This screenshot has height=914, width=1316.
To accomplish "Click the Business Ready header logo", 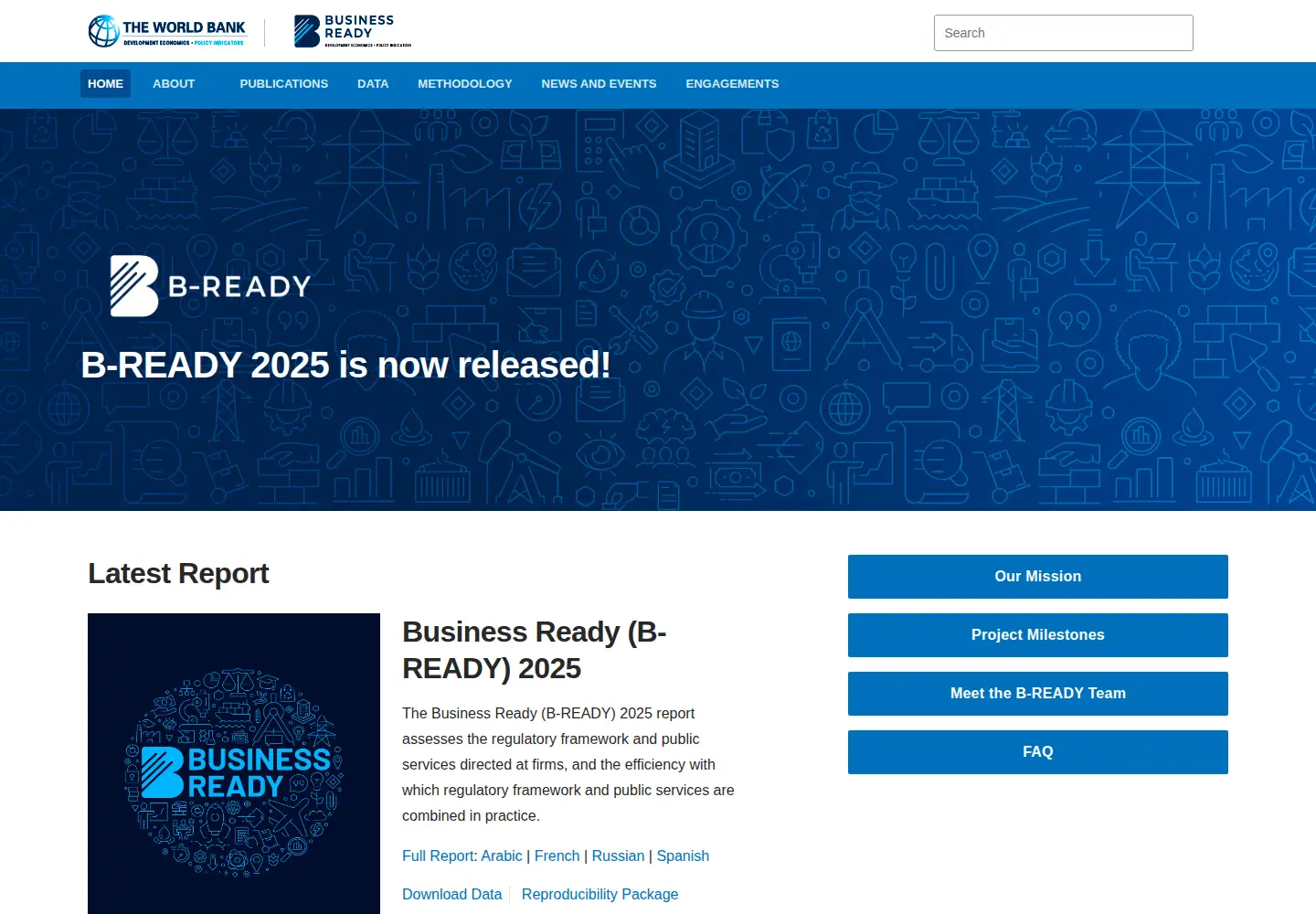I will point(353,31).
